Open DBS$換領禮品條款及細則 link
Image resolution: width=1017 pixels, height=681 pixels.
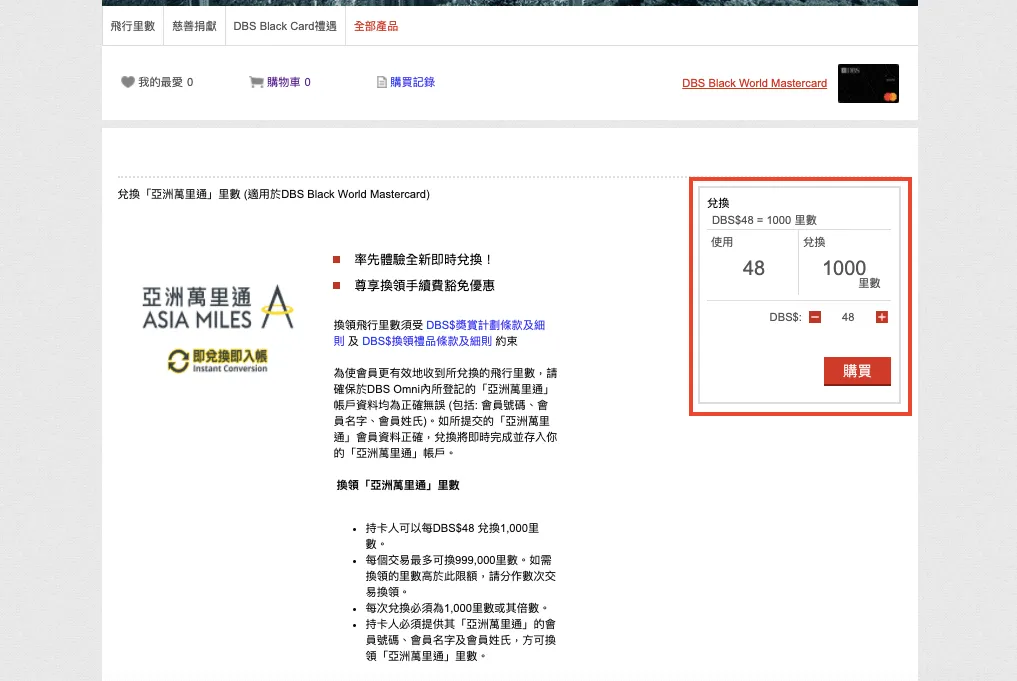tap(427, 341)
